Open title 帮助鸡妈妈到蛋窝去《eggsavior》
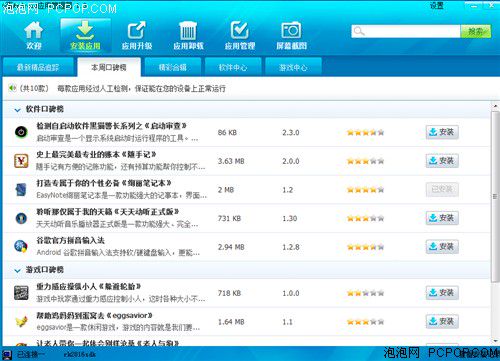 [94, 315]
